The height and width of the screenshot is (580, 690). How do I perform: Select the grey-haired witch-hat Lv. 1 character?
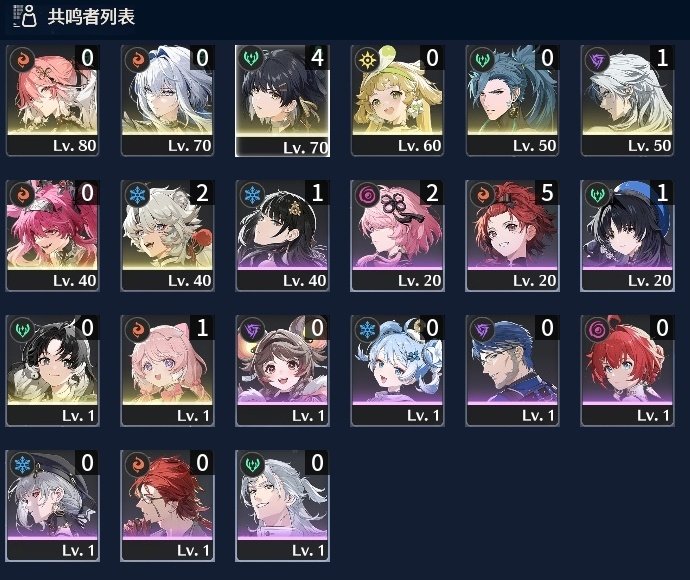[52, 506]
